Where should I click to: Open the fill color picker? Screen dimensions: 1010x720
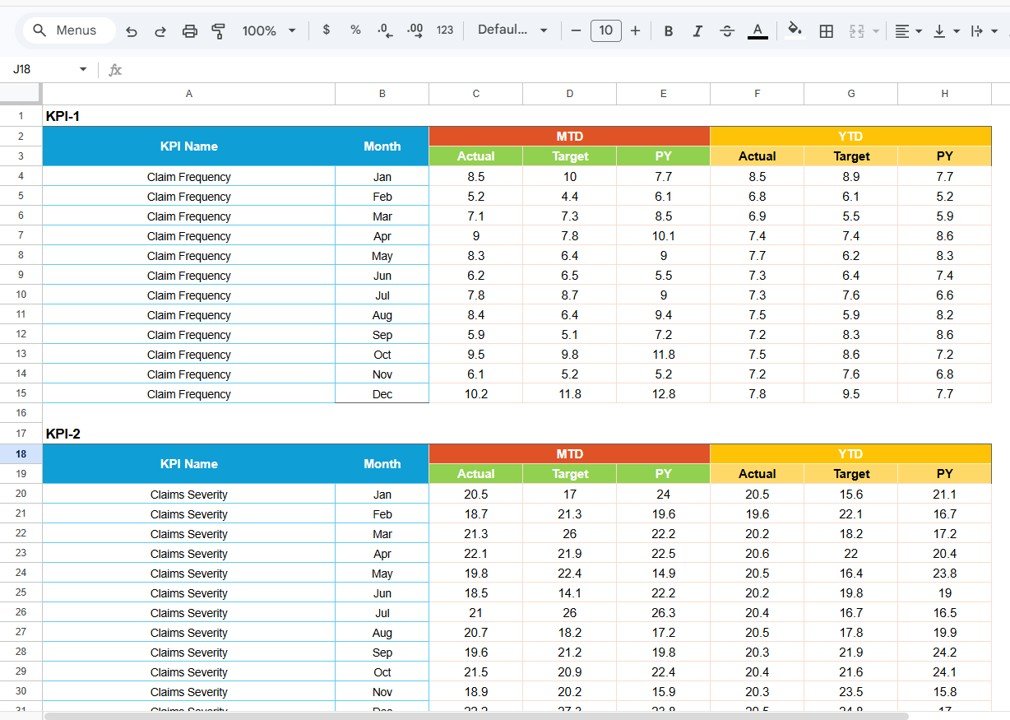click(795, 30)
